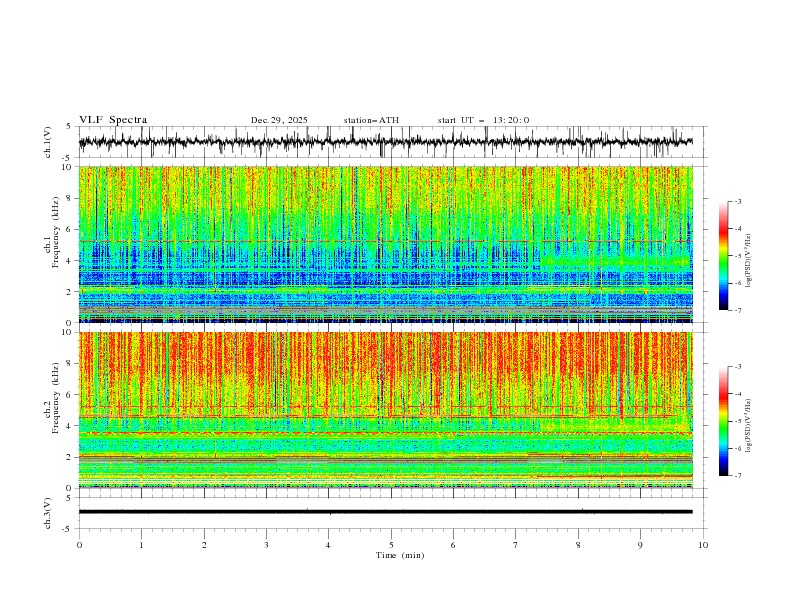Click the ch.2 spectrogram frequency tick "2"
Viewport: 792px width, 612px height.
[71, 457]
